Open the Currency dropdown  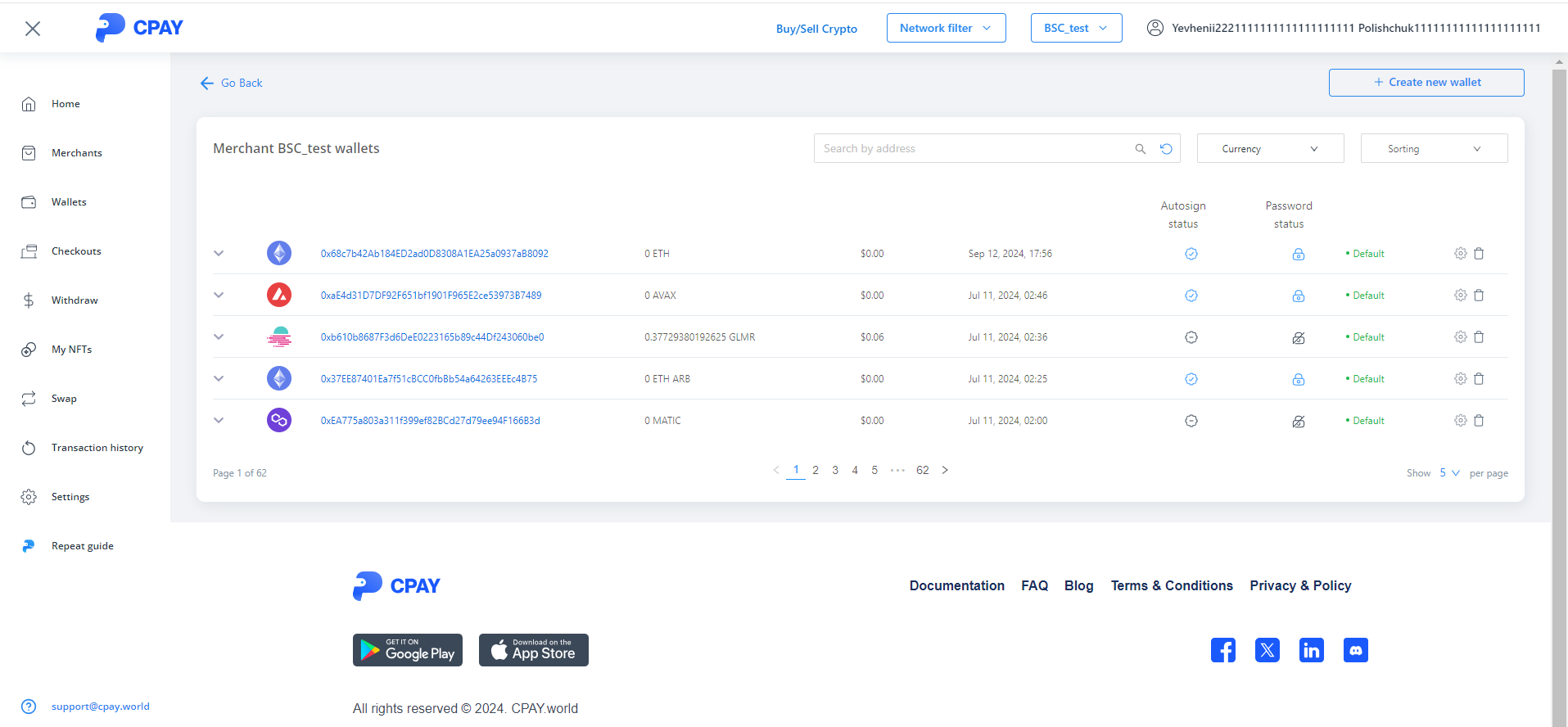point(1269,149)
